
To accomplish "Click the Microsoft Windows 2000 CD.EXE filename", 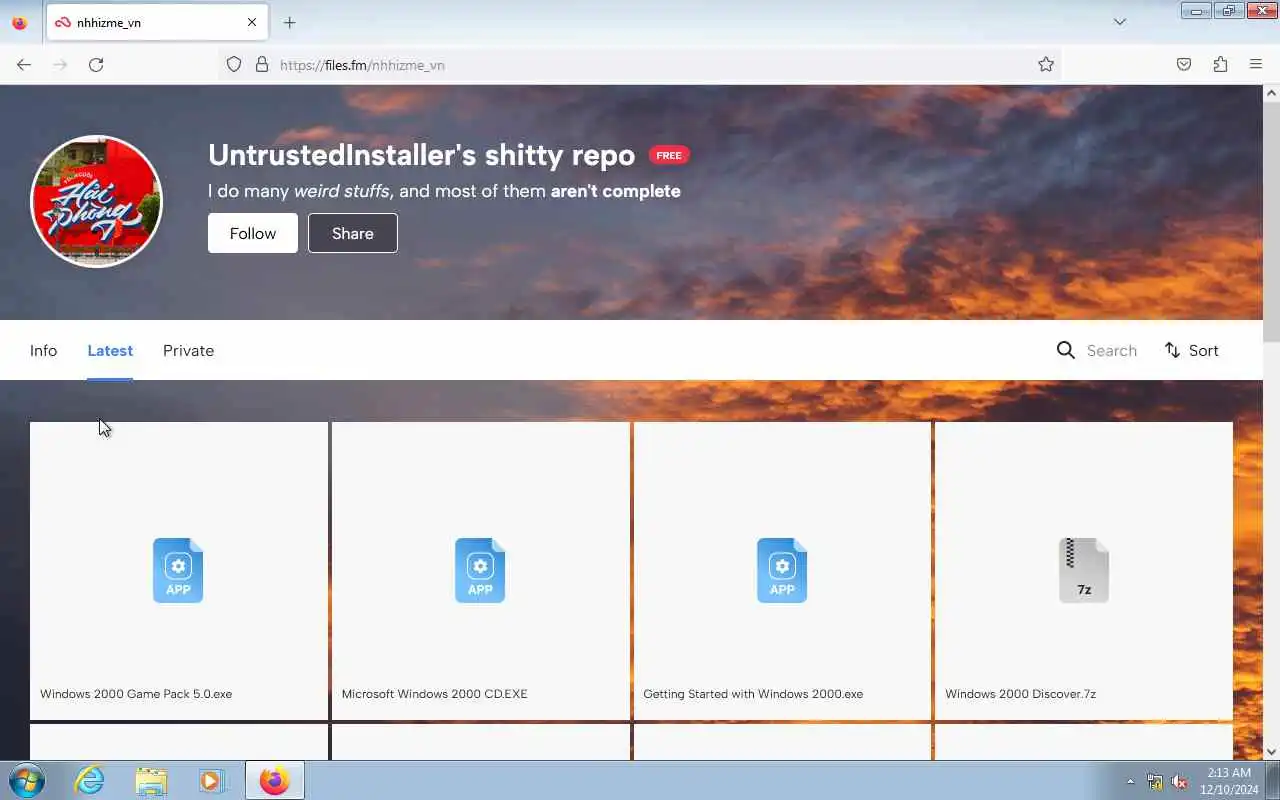I will click(434, 694).
